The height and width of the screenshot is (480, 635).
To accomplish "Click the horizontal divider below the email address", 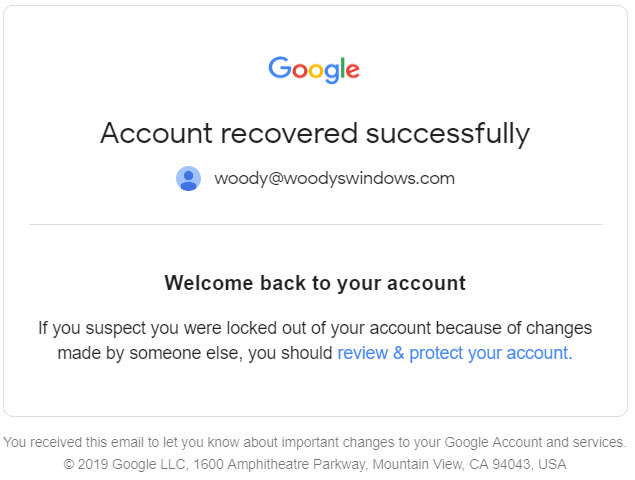I will [315, 224].
